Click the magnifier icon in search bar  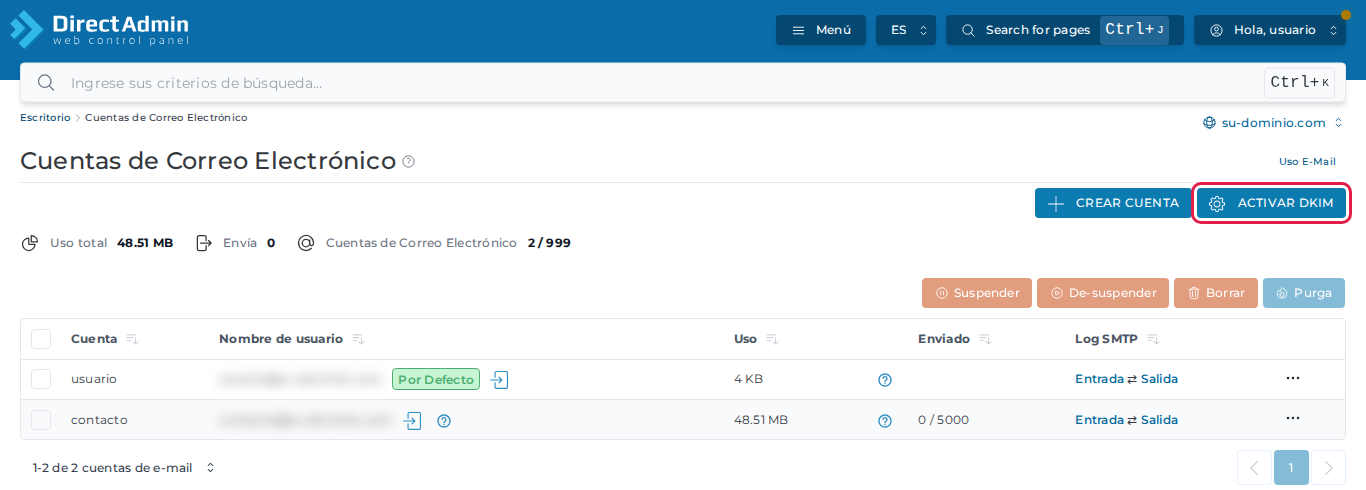45,83
